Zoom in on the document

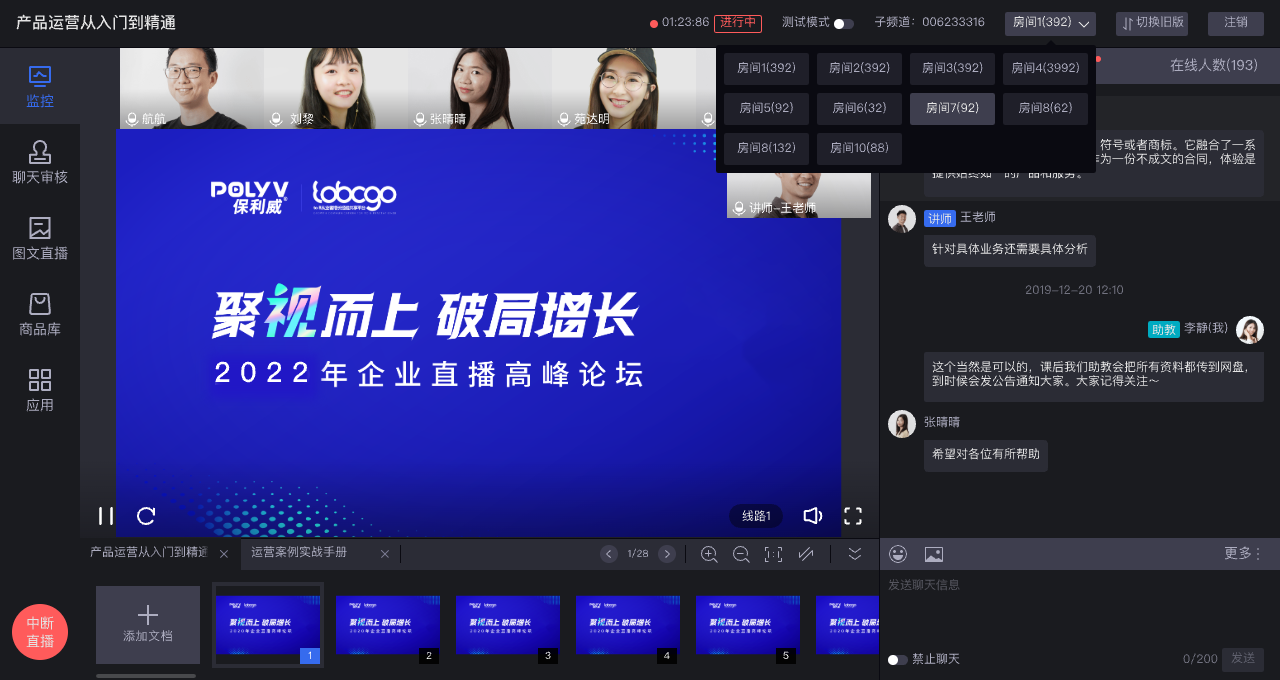(709, 554)
